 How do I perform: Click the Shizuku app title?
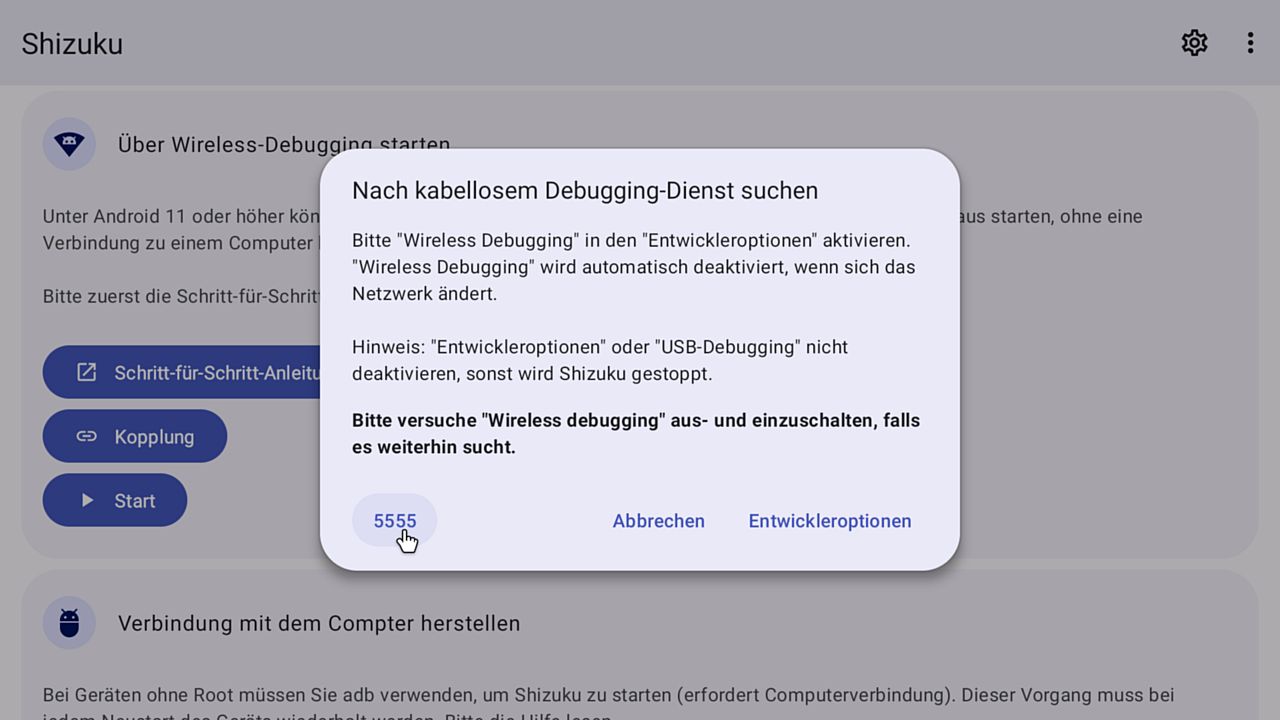tap(72, 44)
